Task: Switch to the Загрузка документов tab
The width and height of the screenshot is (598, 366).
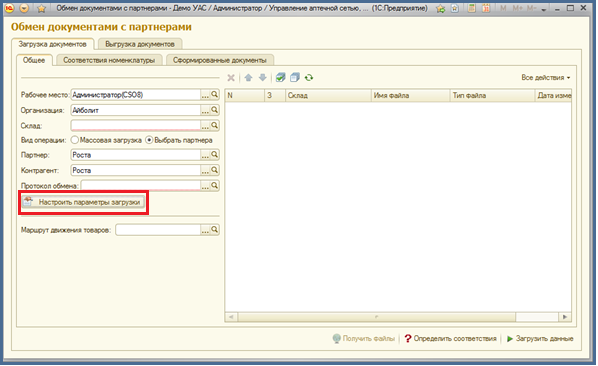Action: click(x=53, y=44)
